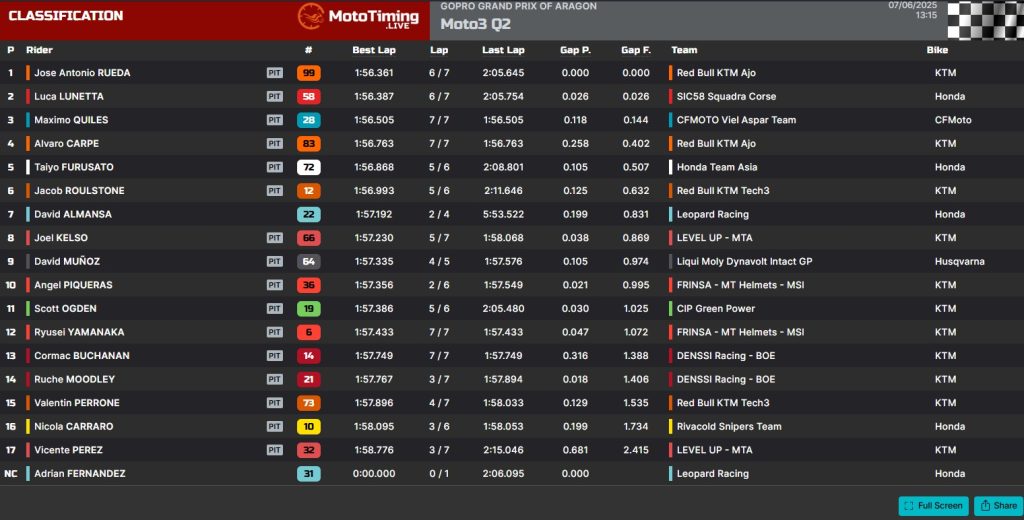Click the Team column header
The image size is (1024, 520).
click(x=684, y=50)
